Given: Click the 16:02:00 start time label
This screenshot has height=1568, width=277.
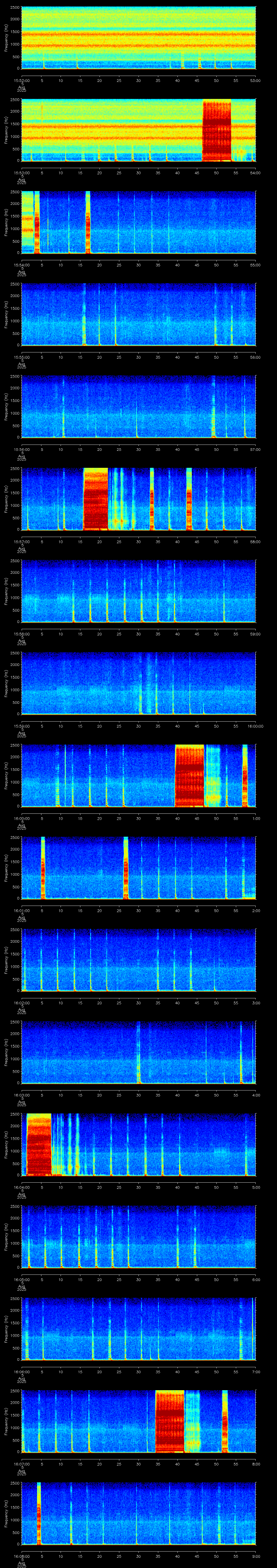Looking at the screenshot, I should 21,1003.
